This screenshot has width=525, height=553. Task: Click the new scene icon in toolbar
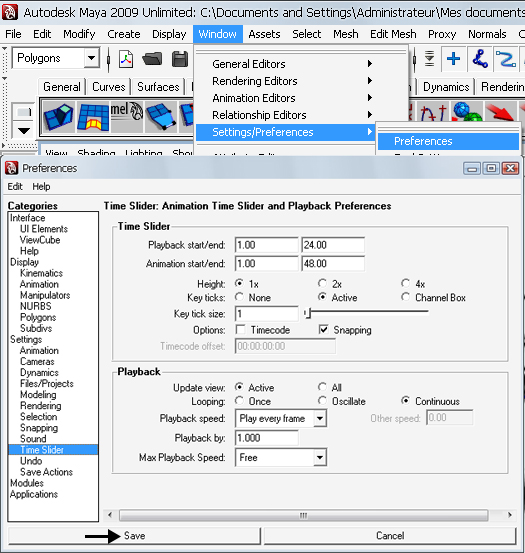click(126, 59)
